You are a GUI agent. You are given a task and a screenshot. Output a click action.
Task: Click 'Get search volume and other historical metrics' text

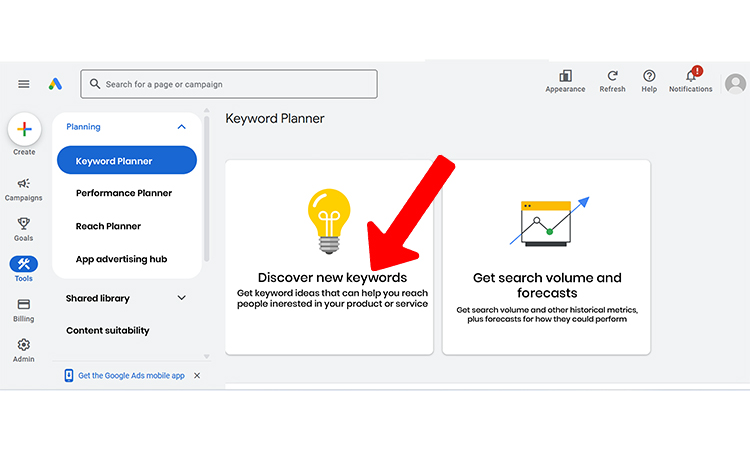point(547,315)
